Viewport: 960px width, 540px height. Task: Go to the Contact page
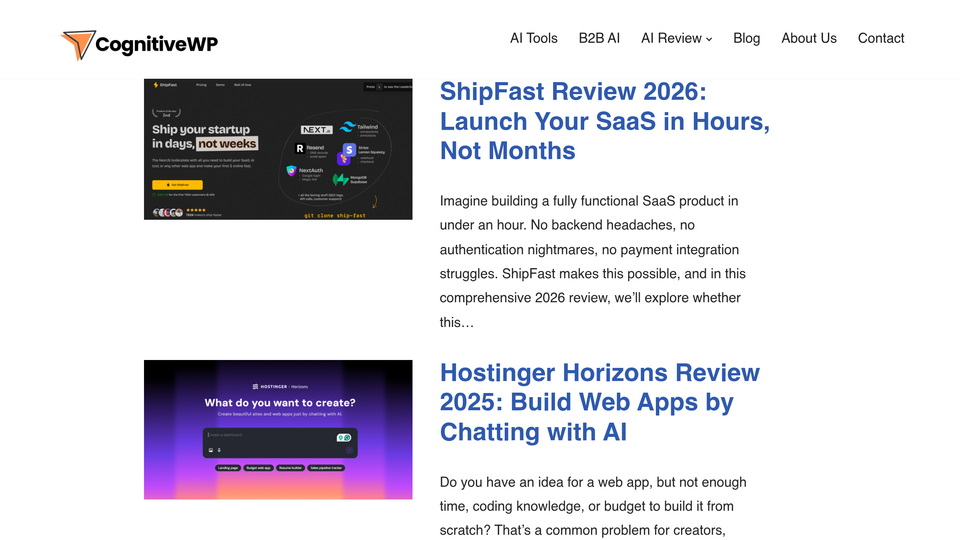click(880, 38)
